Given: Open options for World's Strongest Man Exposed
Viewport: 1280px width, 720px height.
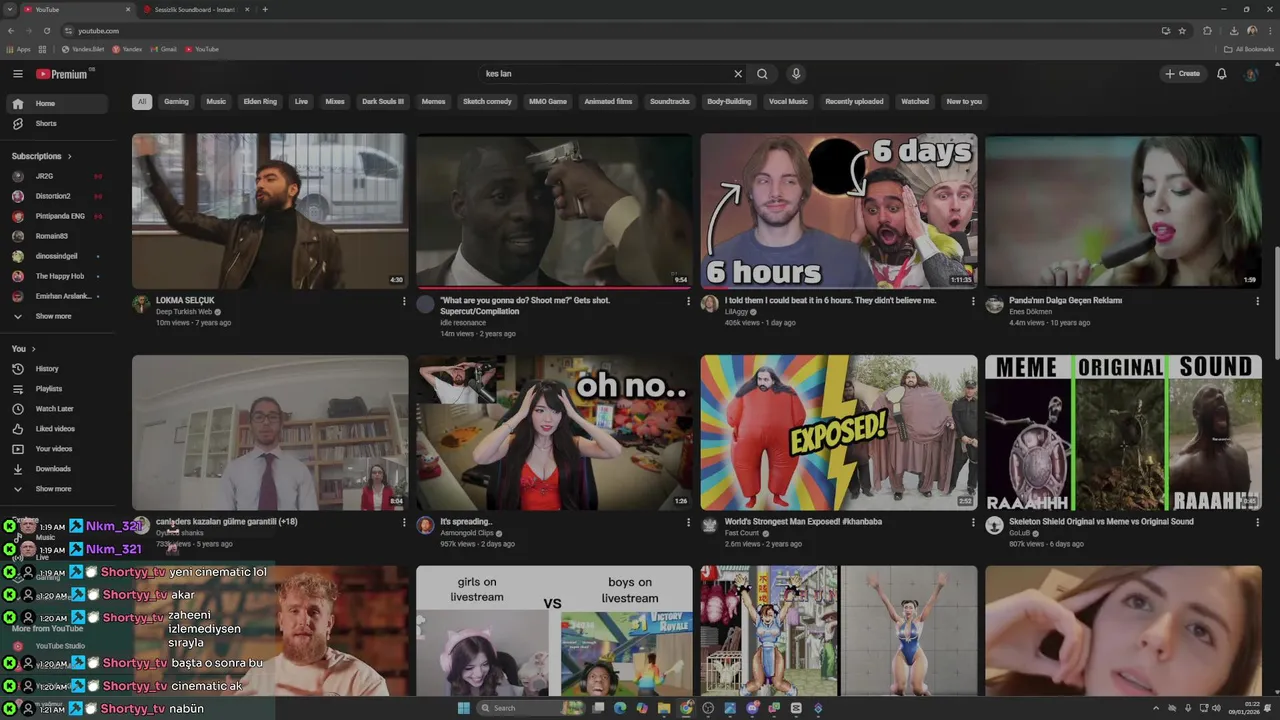Looking at the screenshot, I should (x=973, y=522).
